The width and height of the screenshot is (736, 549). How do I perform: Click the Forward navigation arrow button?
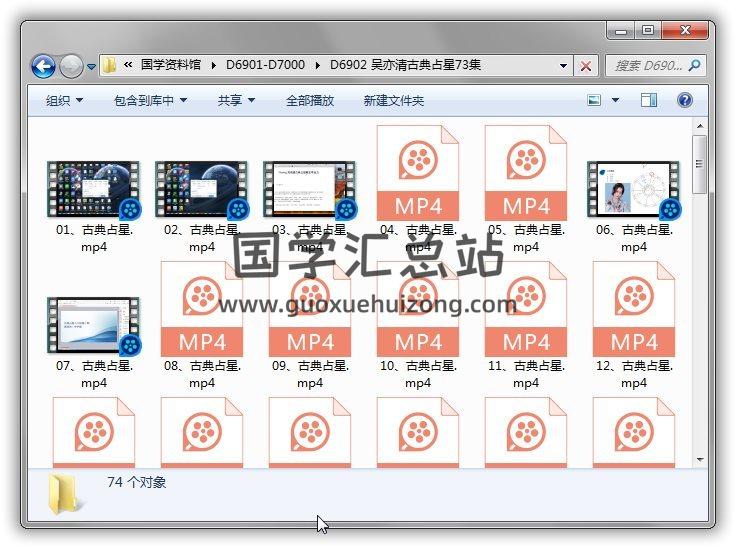(71, 66)
